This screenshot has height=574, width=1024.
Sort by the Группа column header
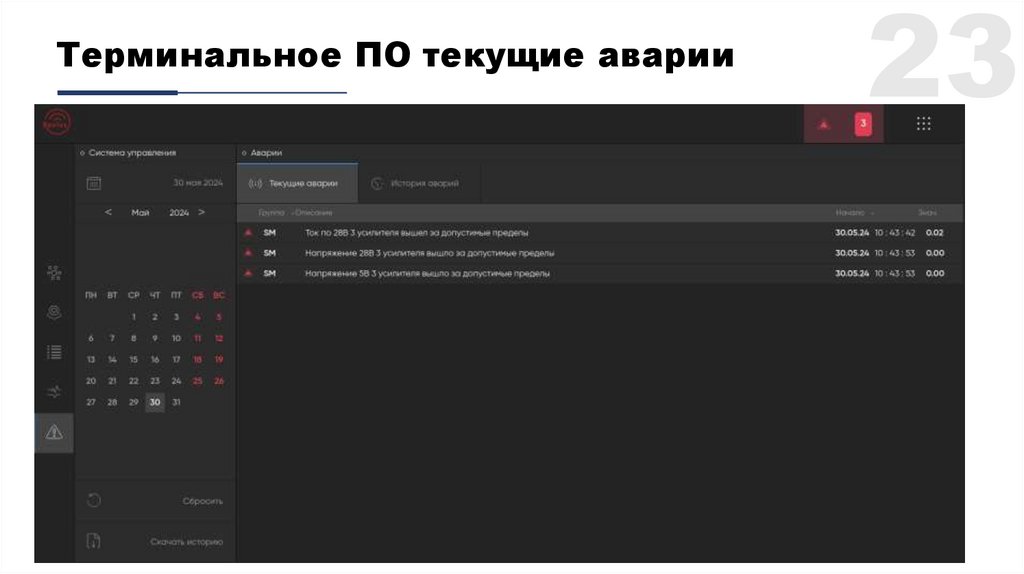[271, 213]
